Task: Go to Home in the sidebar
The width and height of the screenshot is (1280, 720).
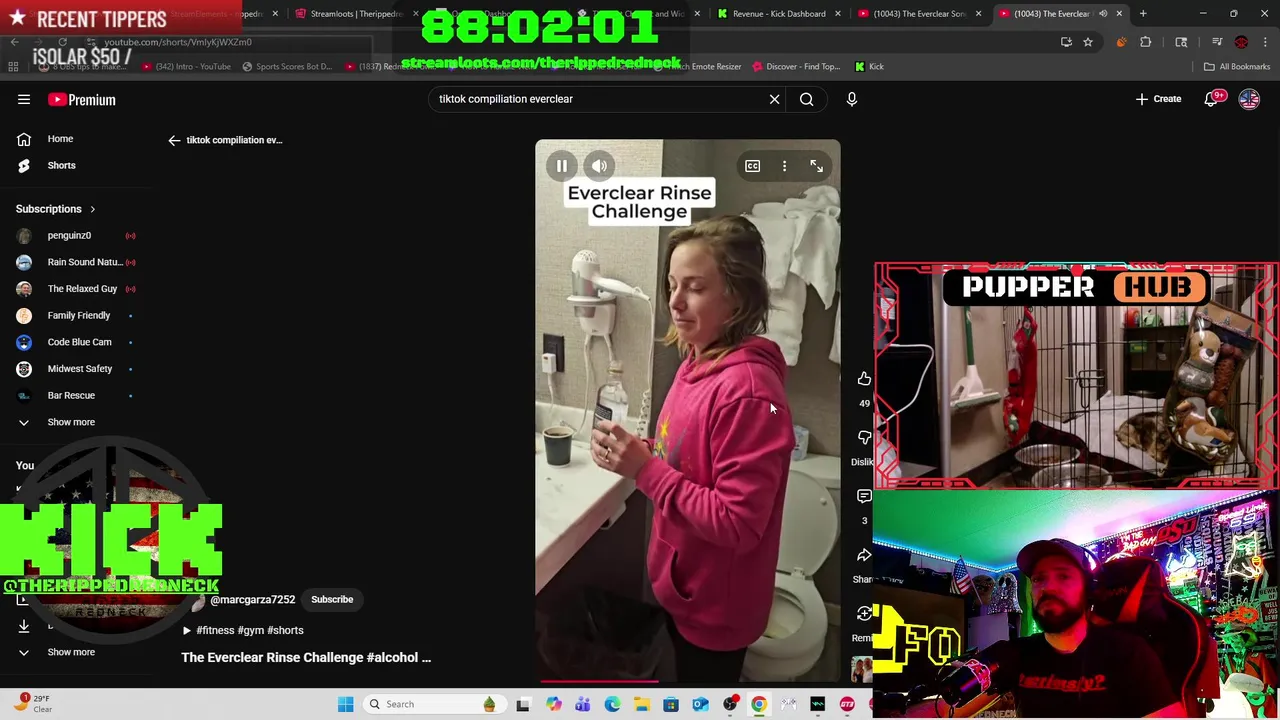Action: [x=60, y=139]
